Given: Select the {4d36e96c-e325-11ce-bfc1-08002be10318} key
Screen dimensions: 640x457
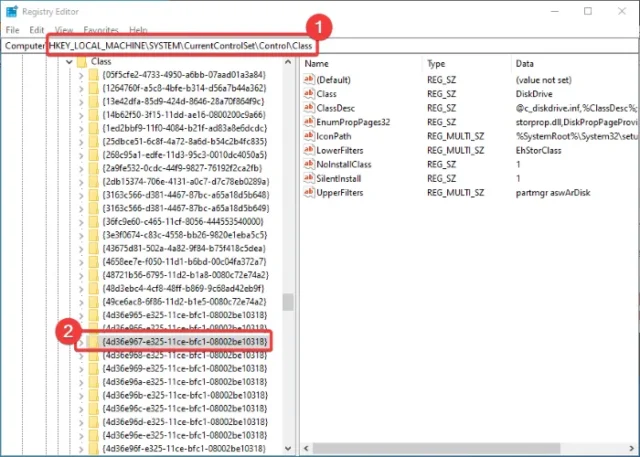Looking at the screenshot, I should tap(184, 408).
